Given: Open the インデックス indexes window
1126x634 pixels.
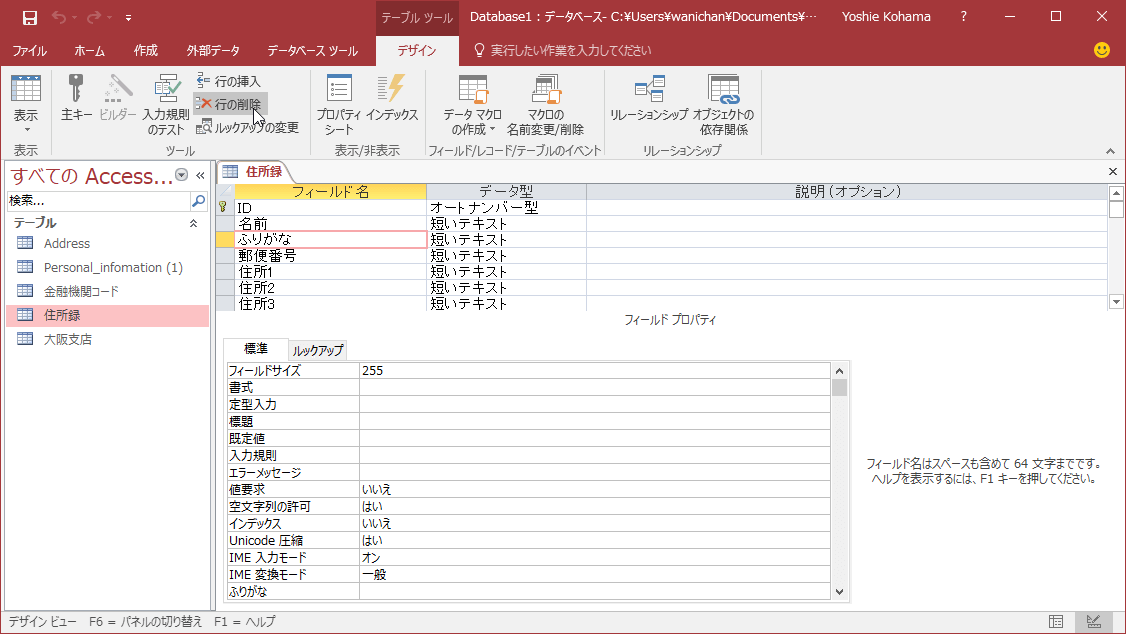Looking at the screenshot, I should tap(392, 98).
